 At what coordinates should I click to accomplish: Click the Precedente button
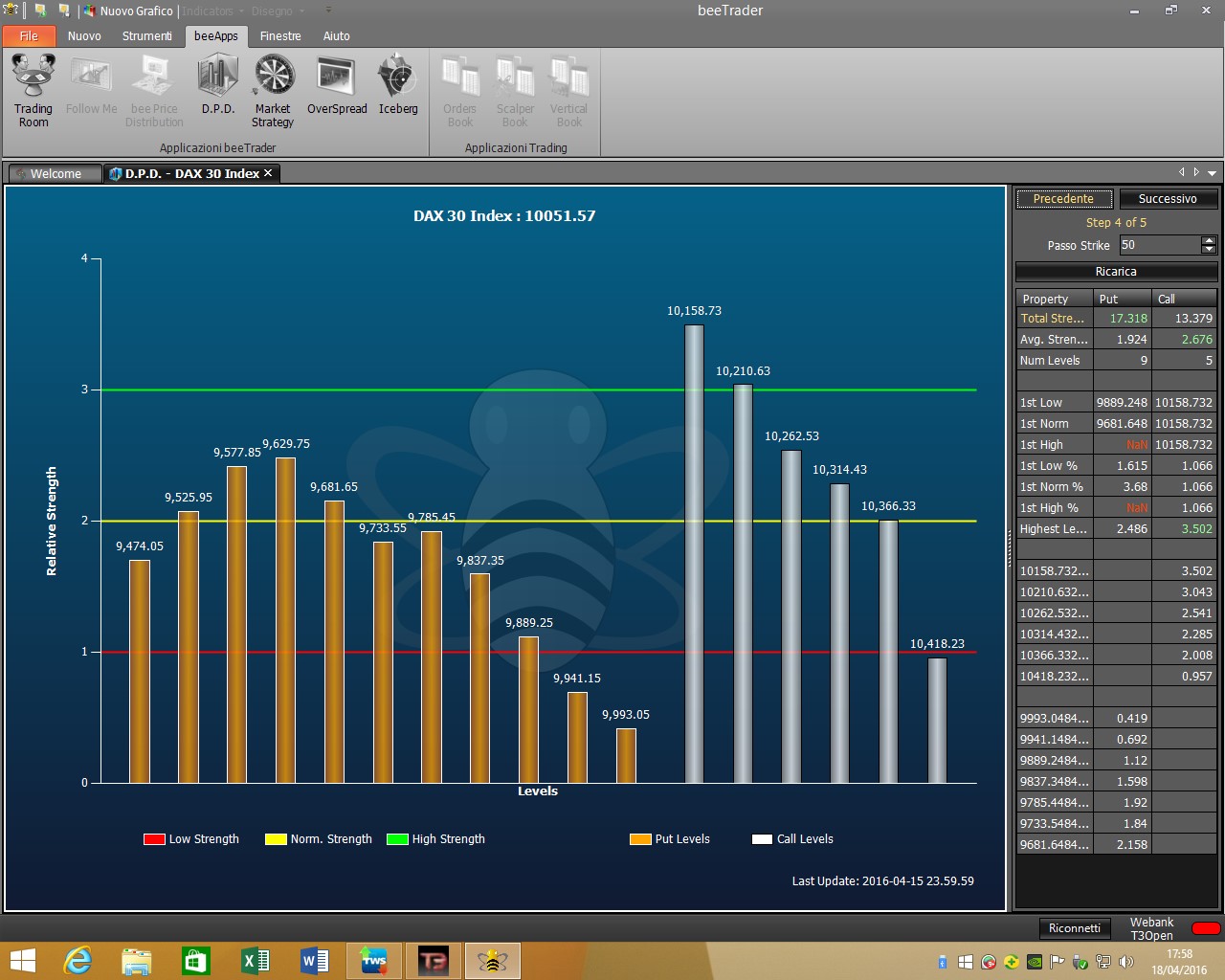tap(1063, 199)
